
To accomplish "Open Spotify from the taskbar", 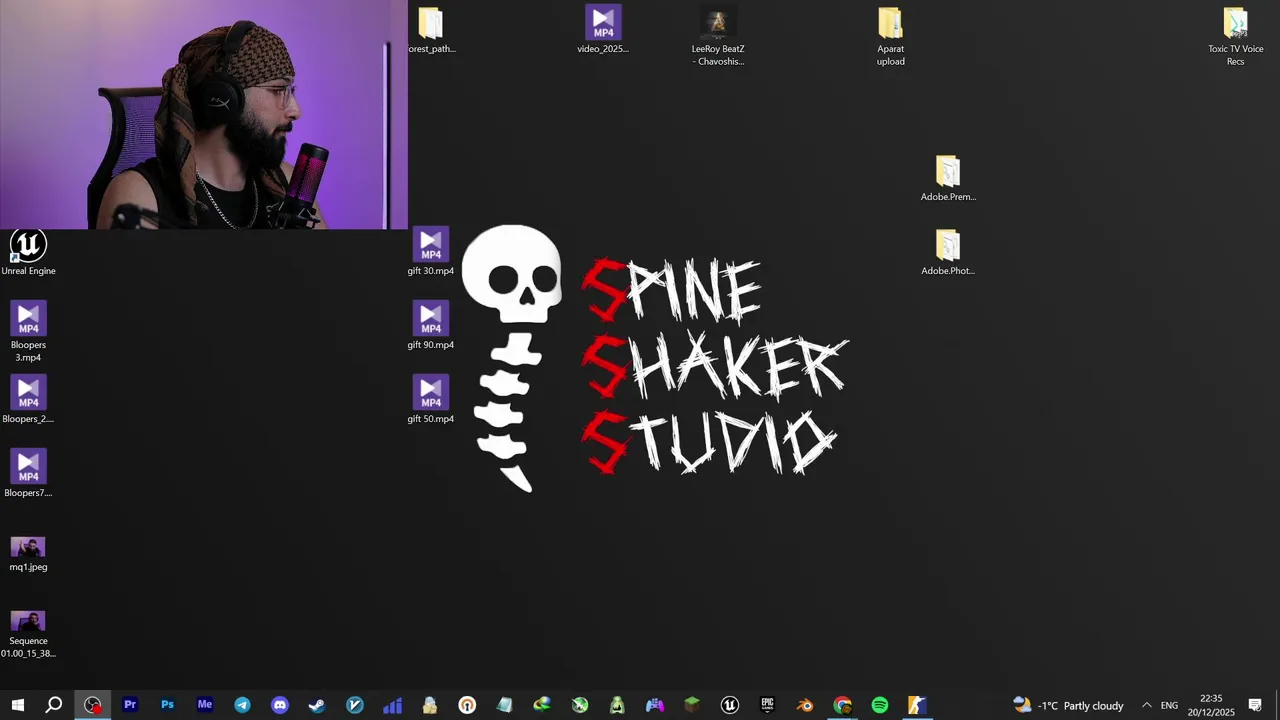I will coord(880,705).
